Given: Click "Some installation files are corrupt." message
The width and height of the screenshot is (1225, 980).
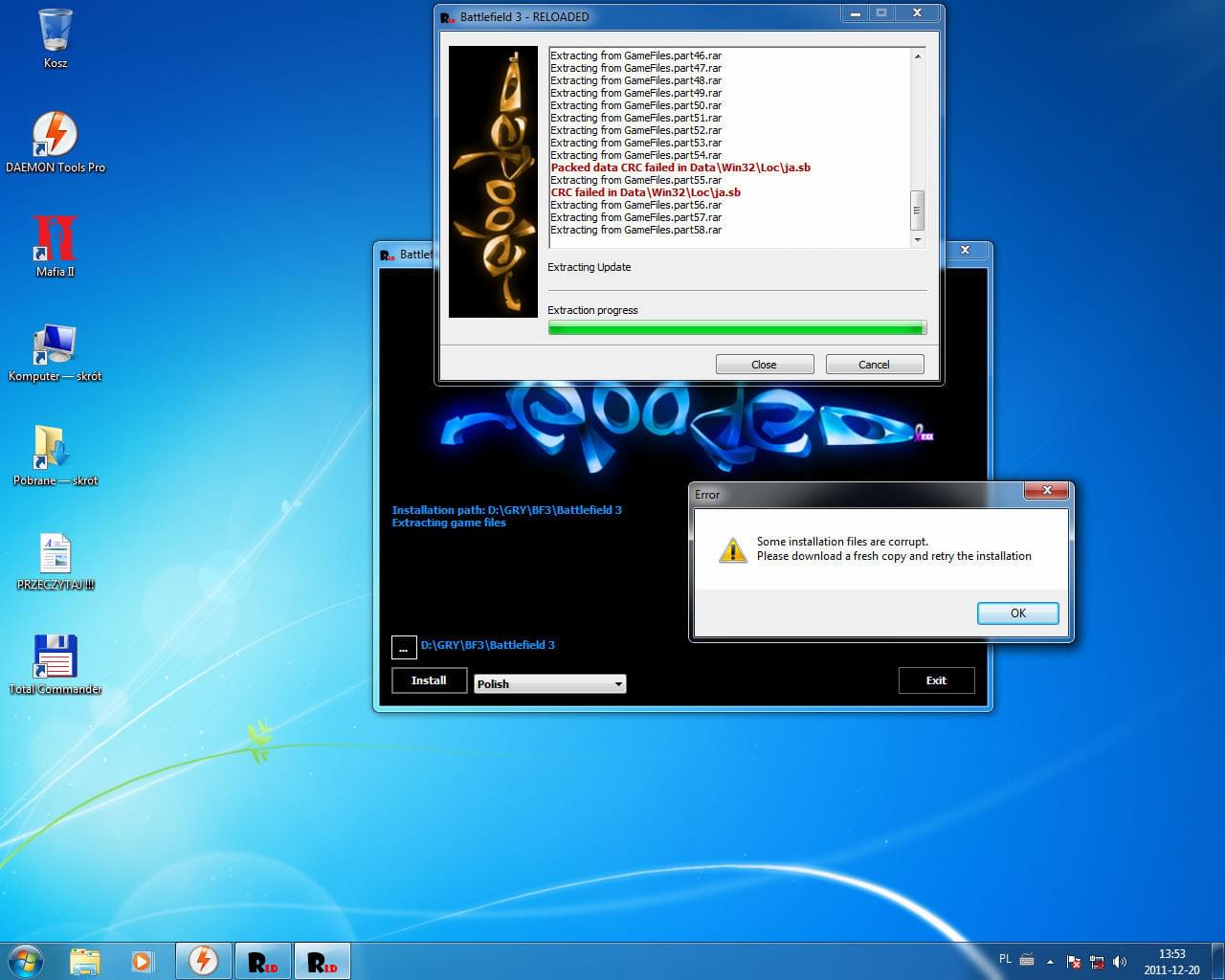Looking at the screenshot, I should pyautogui.click(x=842, y=542).
